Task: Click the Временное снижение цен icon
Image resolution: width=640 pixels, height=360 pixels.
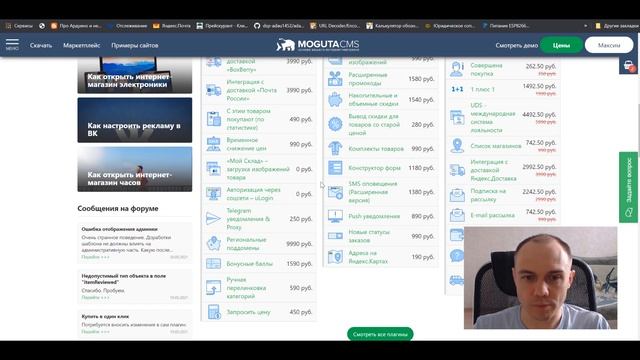Action: point(213,144)
